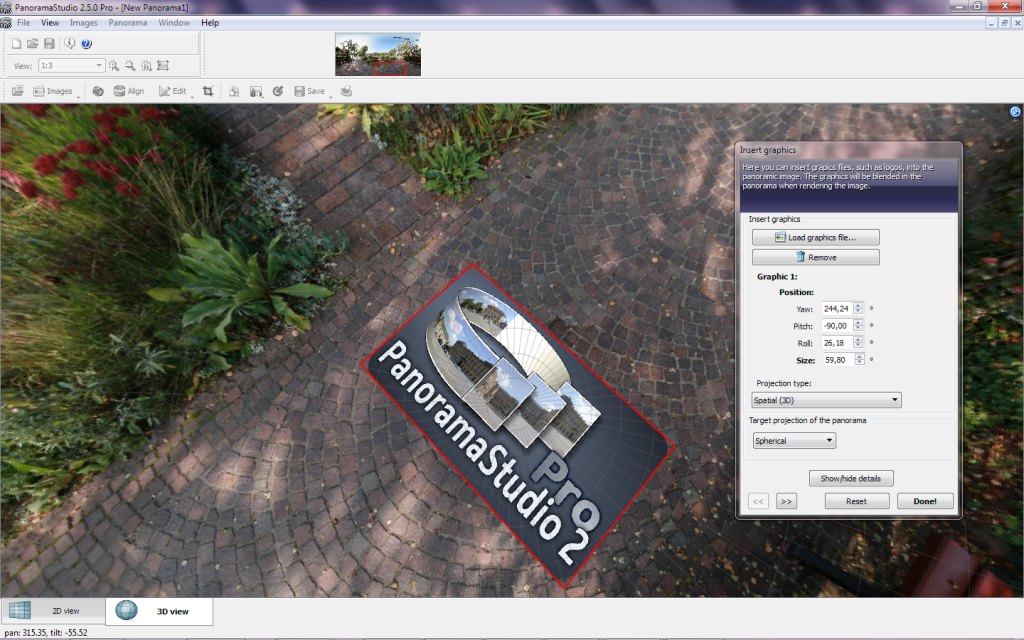Click the PanoramaStudio Pro 2 logo graphic

coord(519,426)
